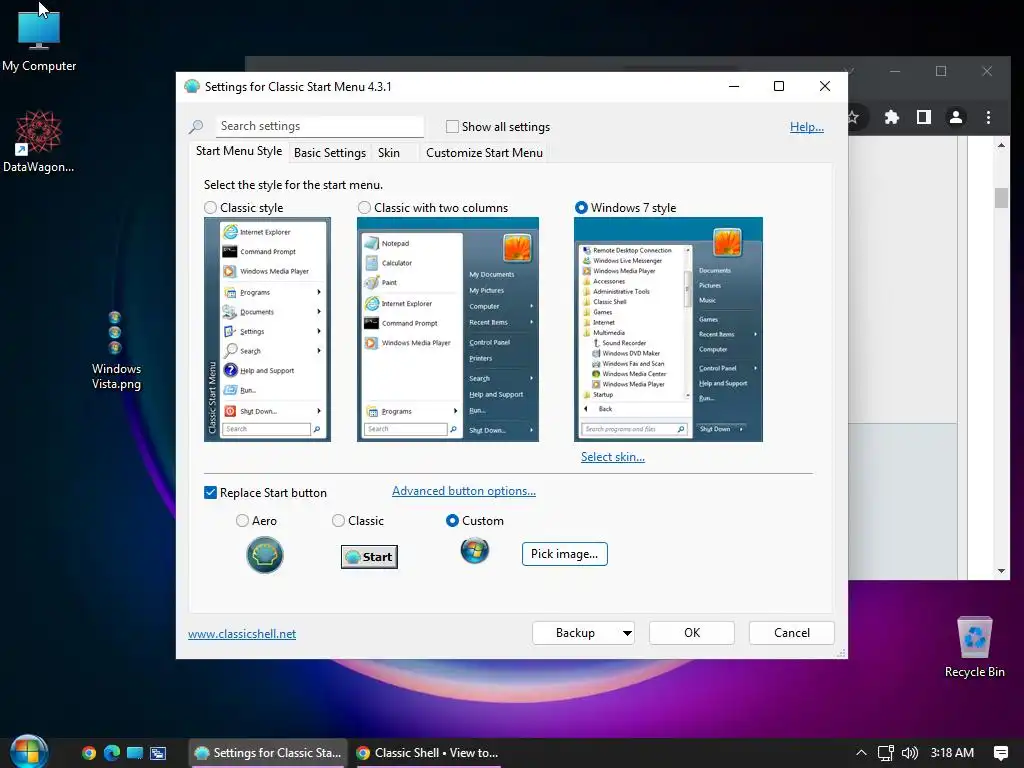Open the notification center icon

click(x=1000, y=753)
